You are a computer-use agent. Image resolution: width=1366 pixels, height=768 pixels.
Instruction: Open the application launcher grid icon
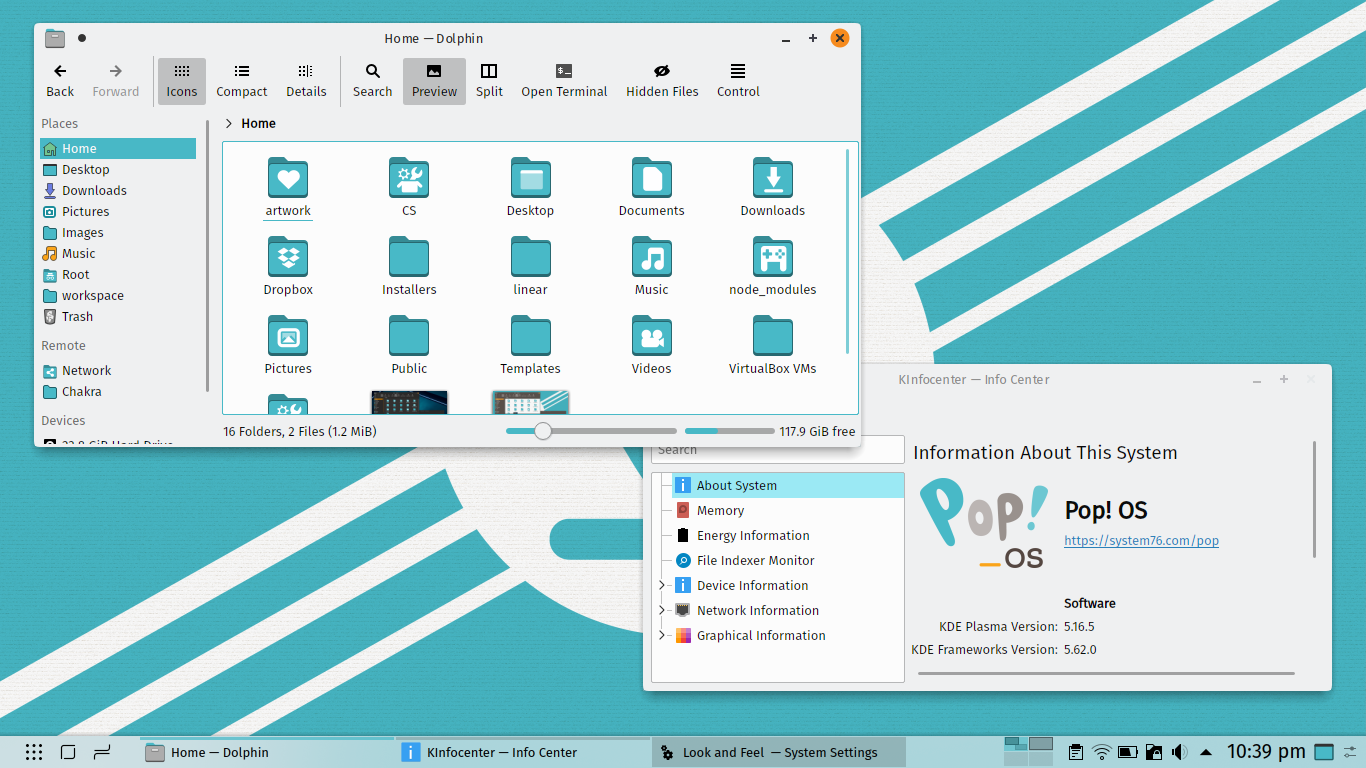click(x=33, y=752)
